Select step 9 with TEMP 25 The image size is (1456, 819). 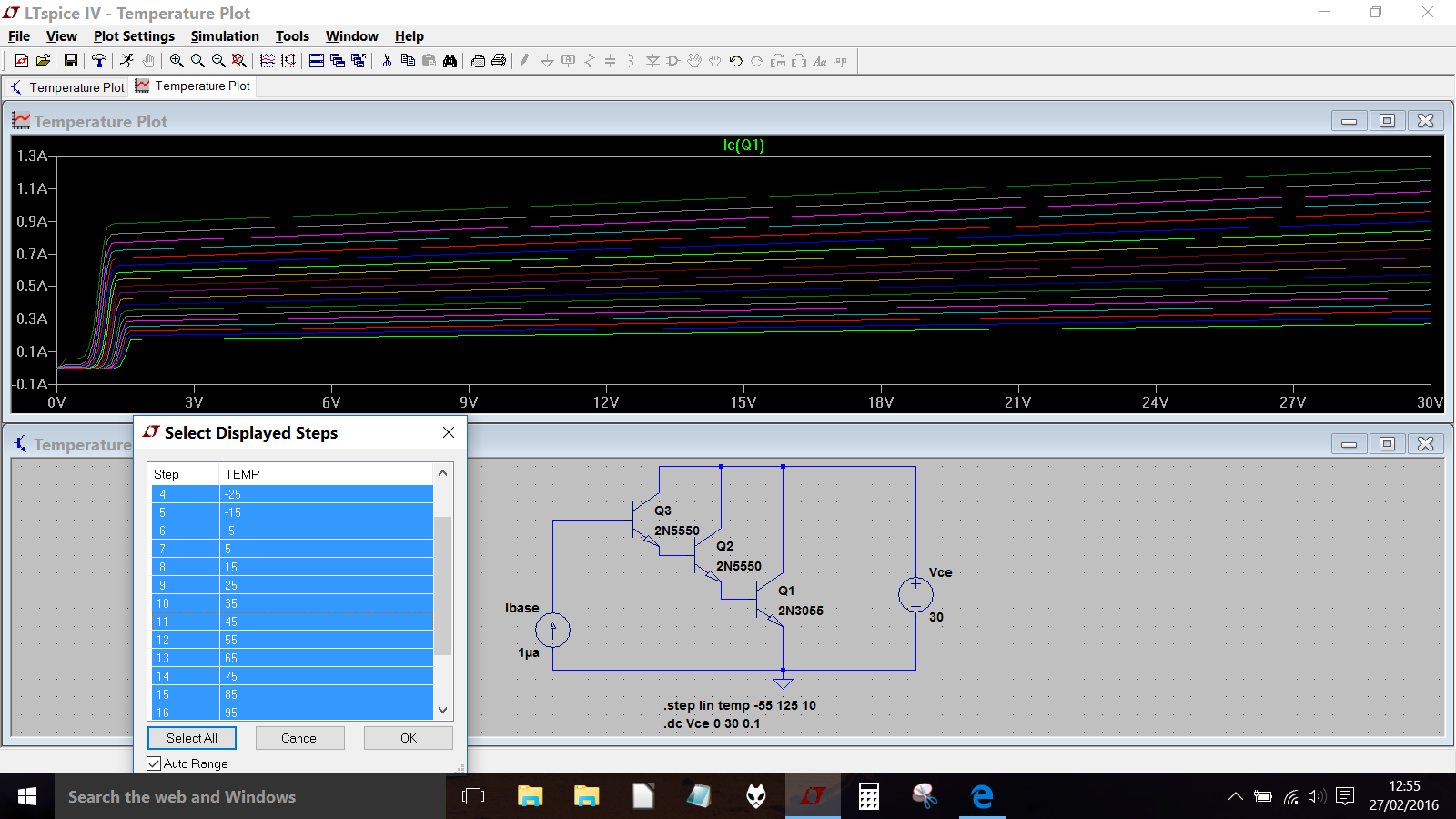292,585
